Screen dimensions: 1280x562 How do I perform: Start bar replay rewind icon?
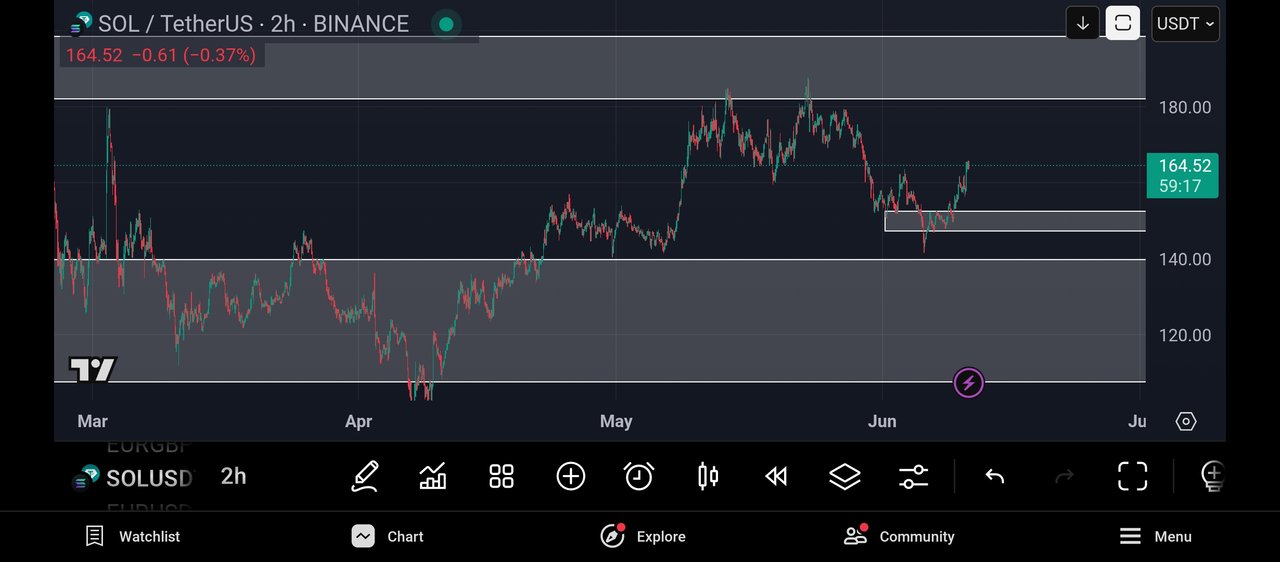pos(776,477)
